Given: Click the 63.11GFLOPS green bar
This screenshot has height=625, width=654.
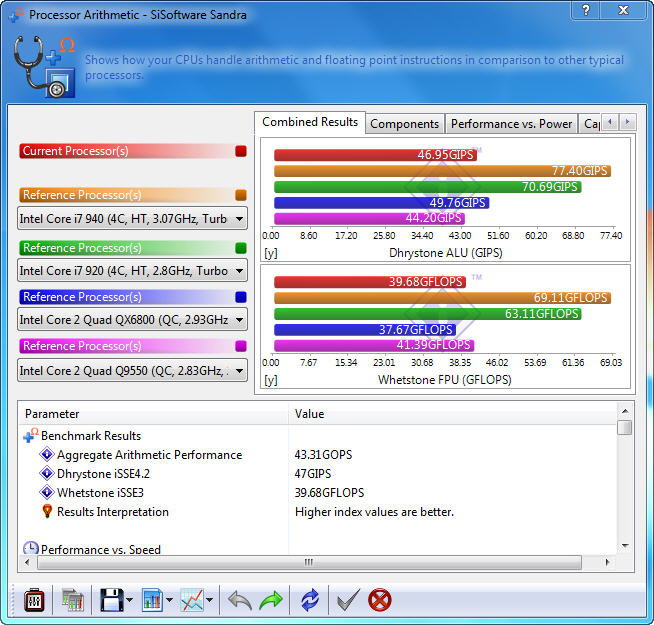Looking at the screenshot, I should click(x=428, y=314).
